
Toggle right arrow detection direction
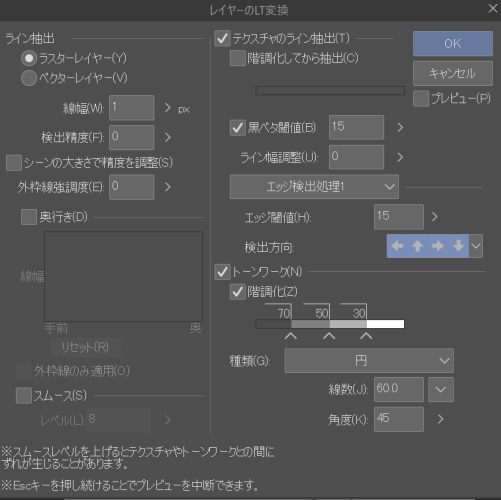(x=438, y=246)
